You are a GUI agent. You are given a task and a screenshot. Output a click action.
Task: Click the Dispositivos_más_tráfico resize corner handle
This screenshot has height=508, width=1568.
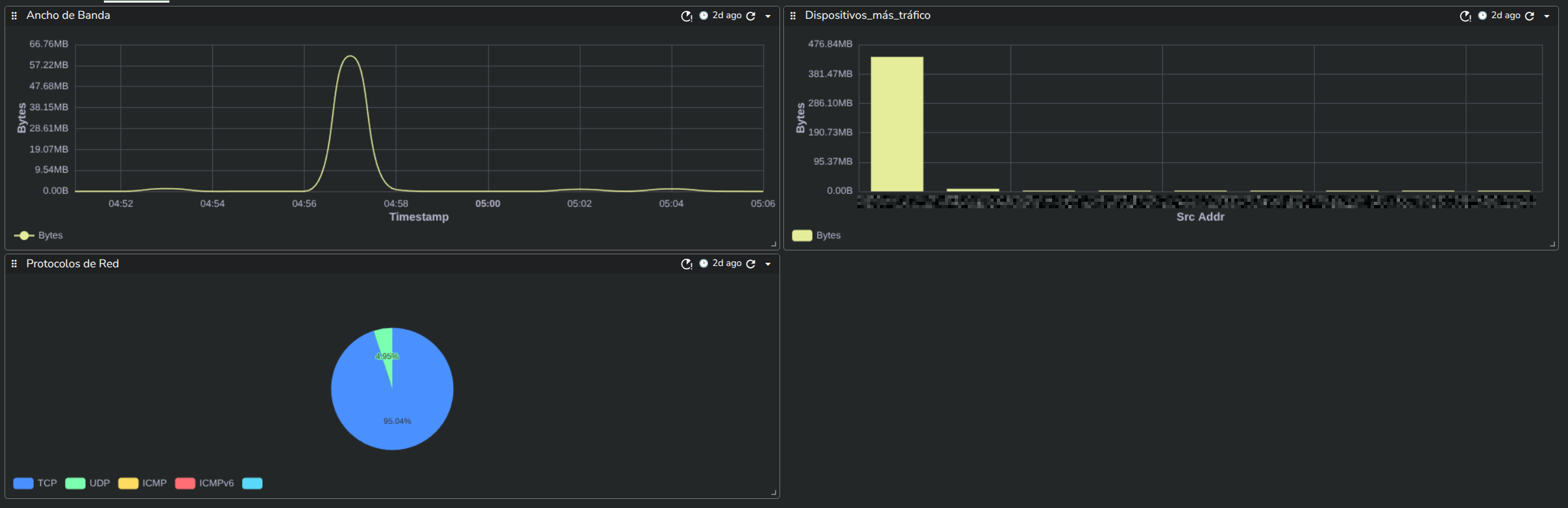[1552, 244]
